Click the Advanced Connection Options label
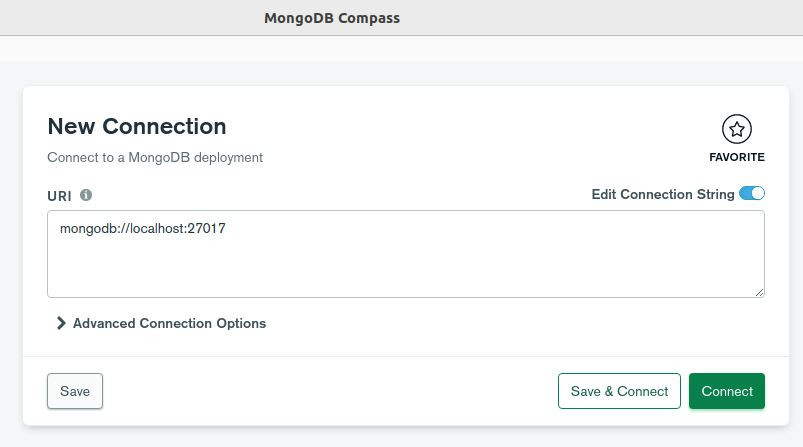803x447 pixels. pyautogui.click(x=169, y=323)
